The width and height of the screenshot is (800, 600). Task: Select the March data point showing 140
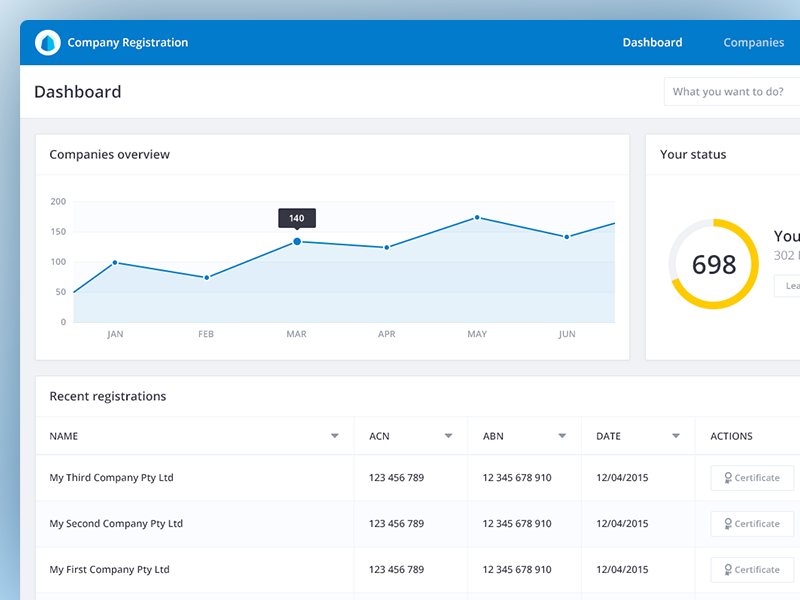pos(296,241)
